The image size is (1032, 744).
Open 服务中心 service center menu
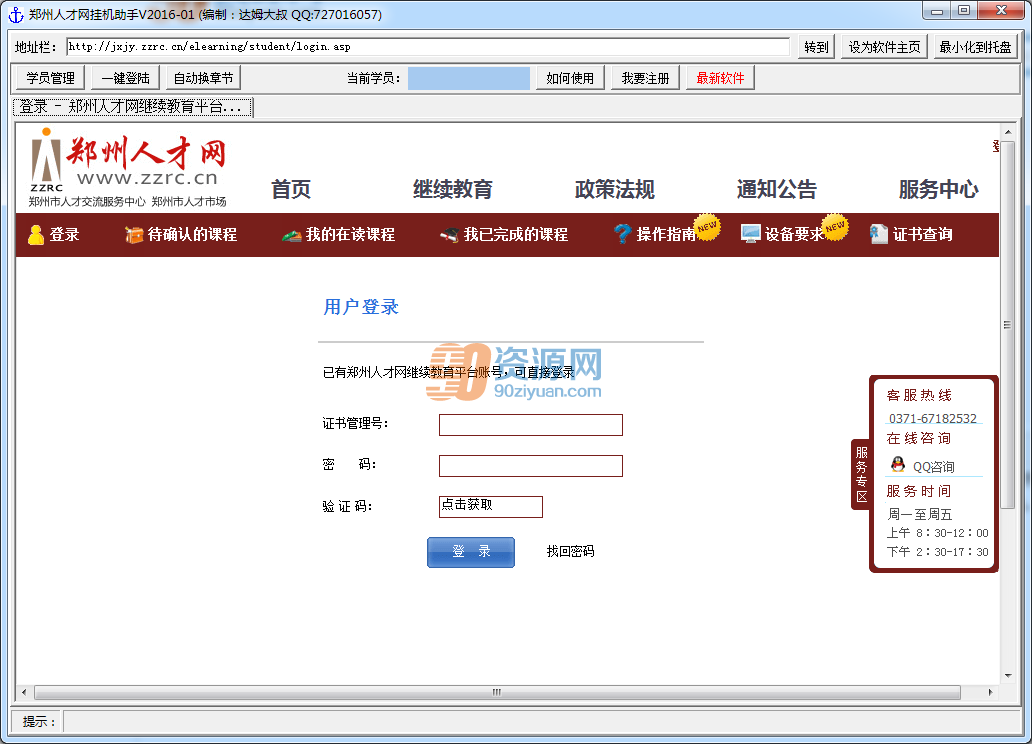(x=939, y=189)
